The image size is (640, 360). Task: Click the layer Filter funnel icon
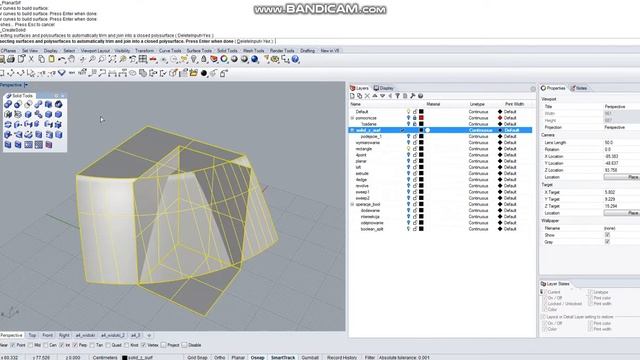click(398, 96)
